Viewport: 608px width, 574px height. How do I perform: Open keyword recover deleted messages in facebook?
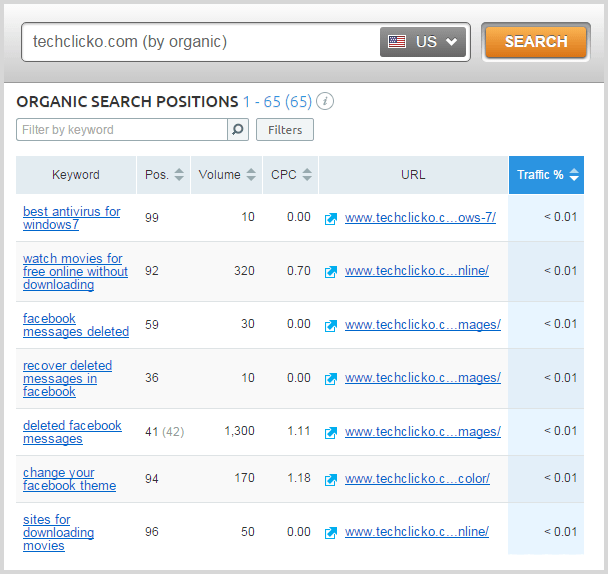67,379
